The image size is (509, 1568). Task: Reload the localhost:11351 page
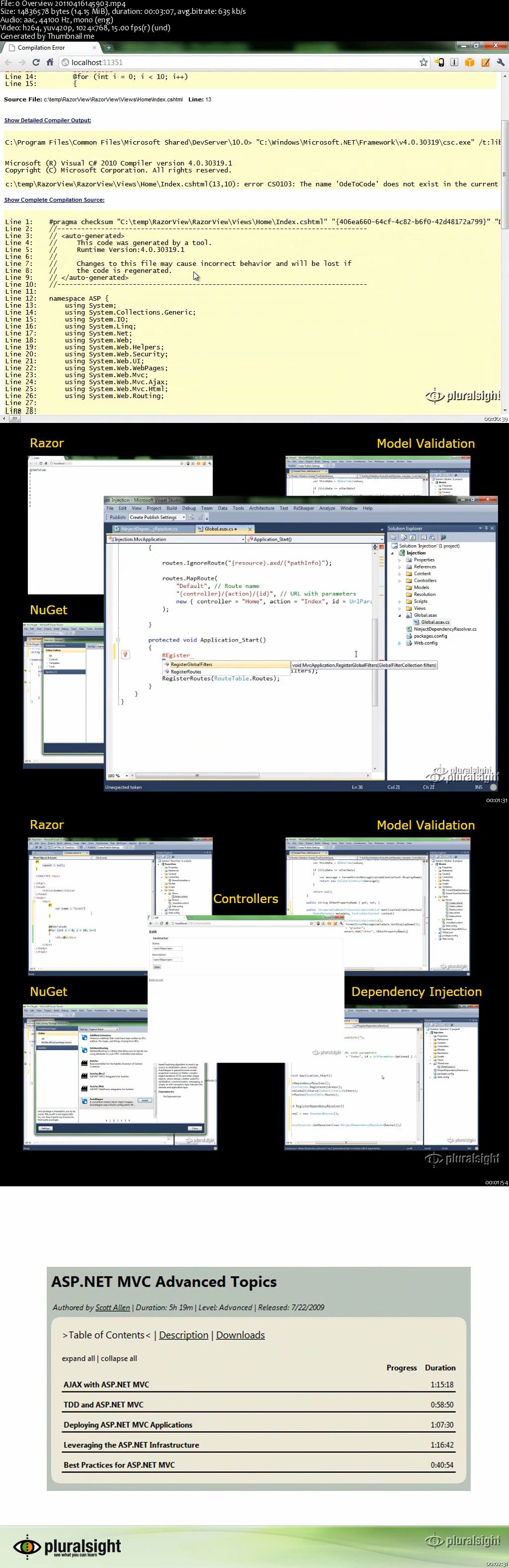click(36, 62)
